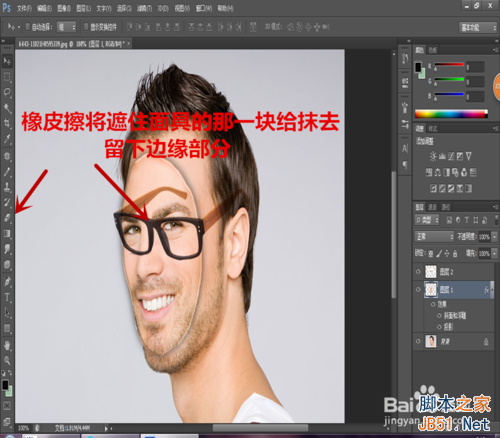Open the 不透明度 opacity dropdown arrow
The height and width of the screenshot is (438, 500).
495,237
